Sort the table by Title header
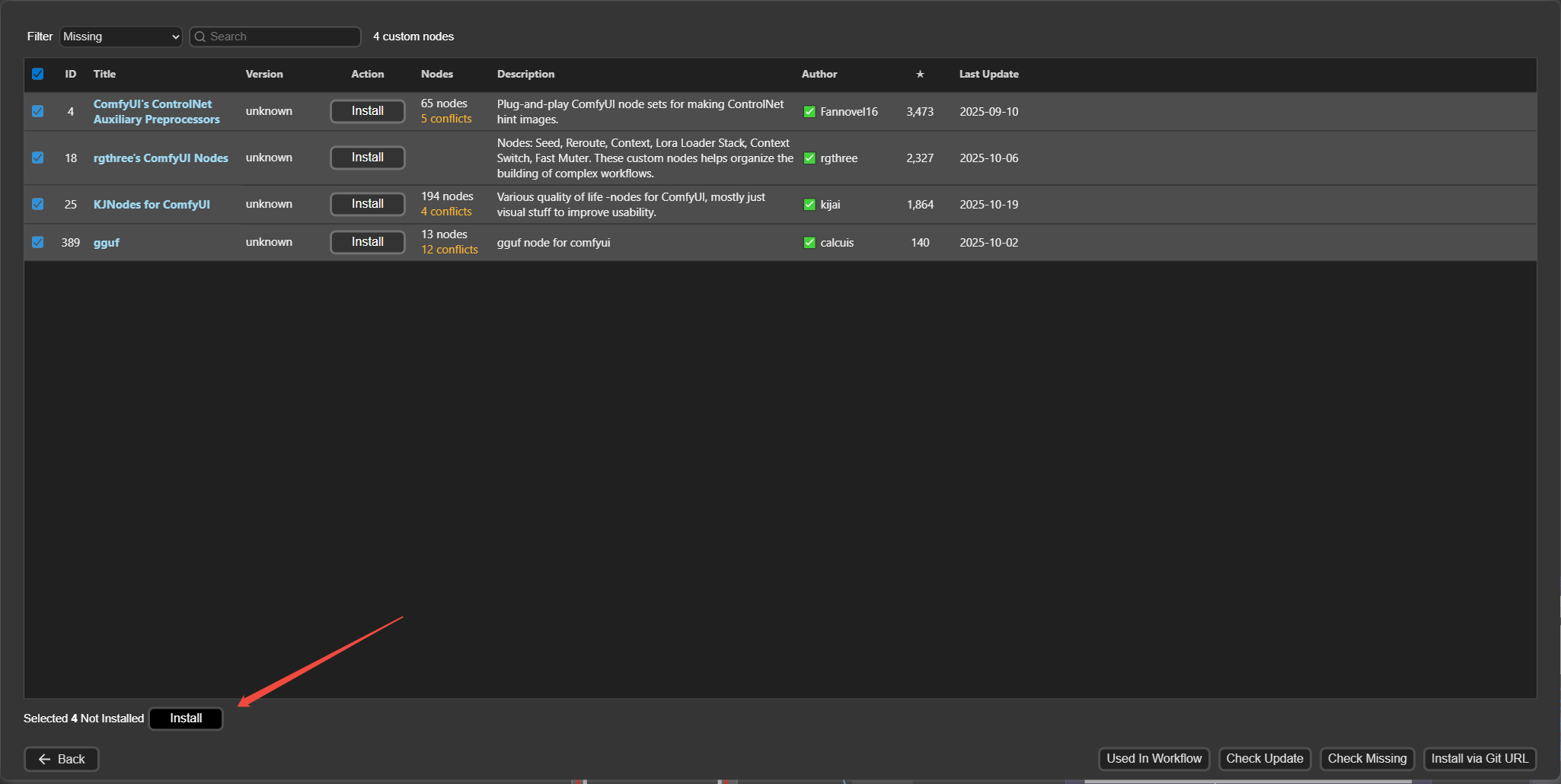Screen dimensions: 1561x784 pyautogui.click(x=104, y=74)
